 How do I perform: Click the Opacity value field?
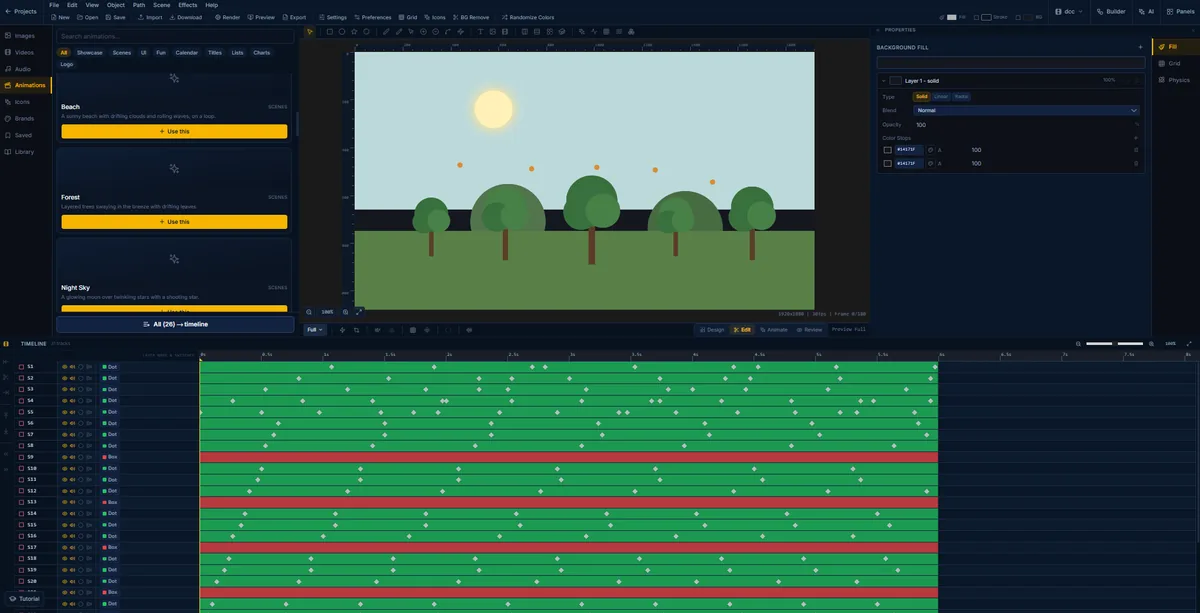tap(1020, 125)
